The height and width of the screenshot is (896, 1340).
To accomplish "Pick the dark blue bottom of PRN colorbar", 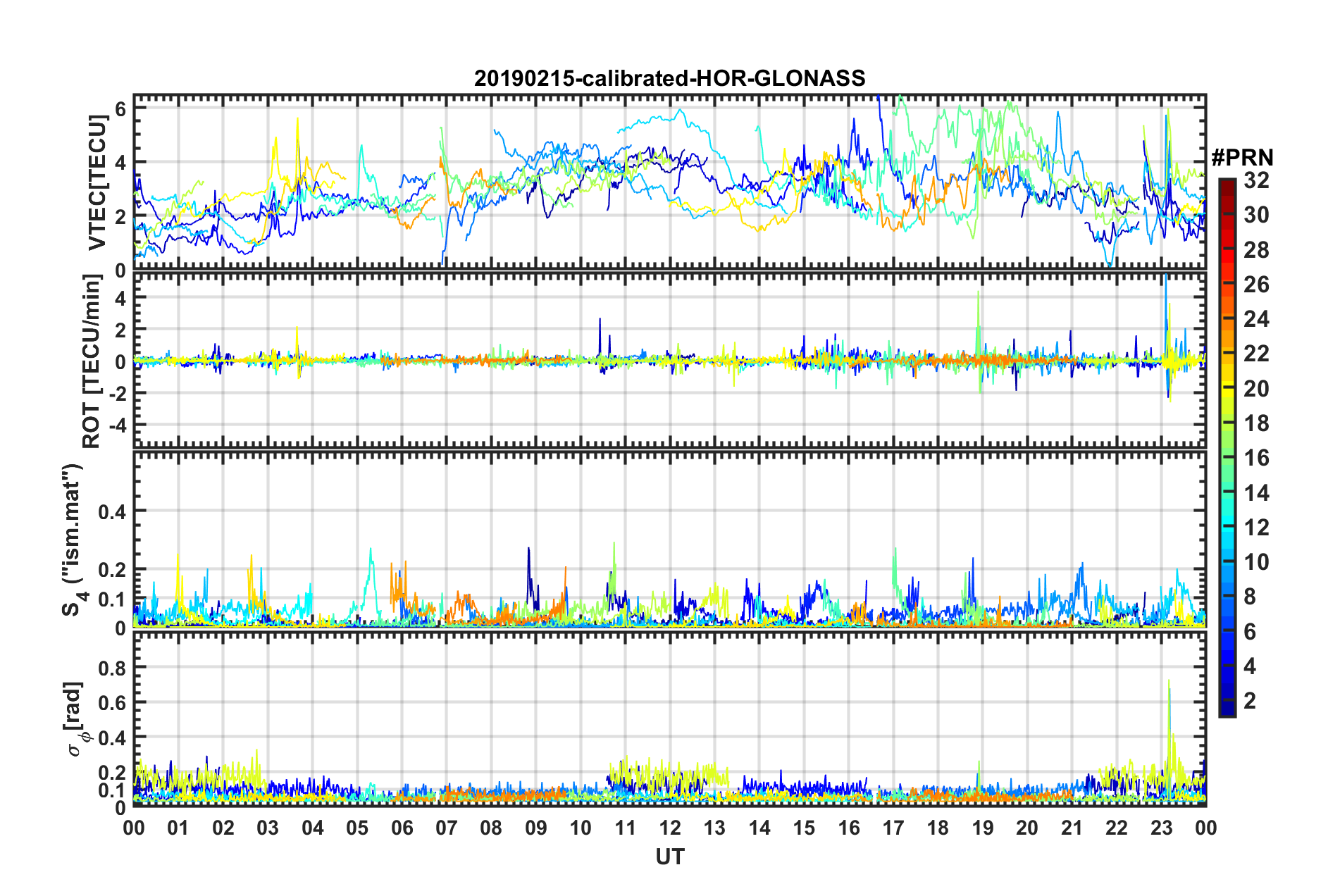I will point(1227,709).
